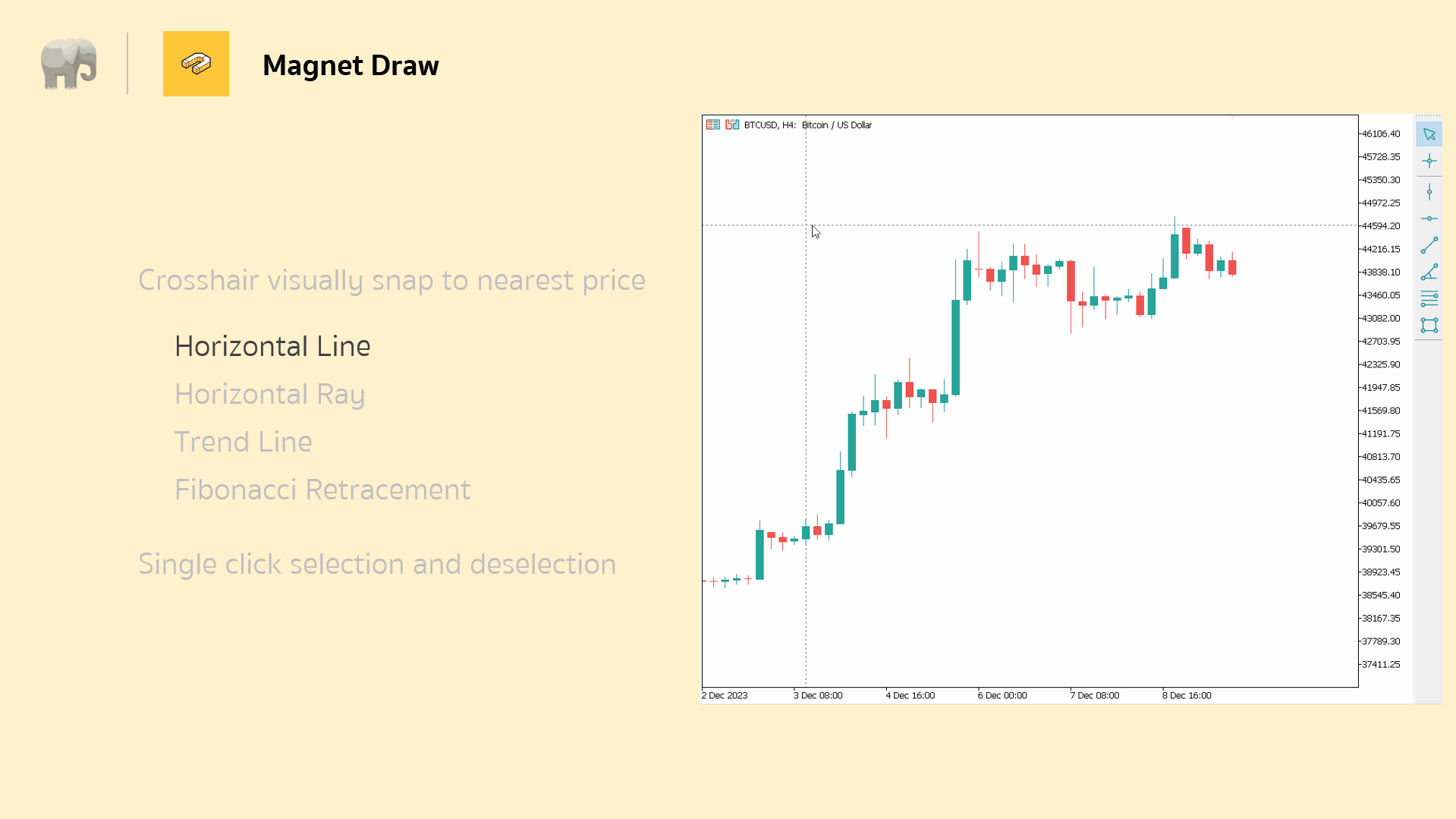Activate the crosshair tool in the toolbar

click(x=1430, y=161)
